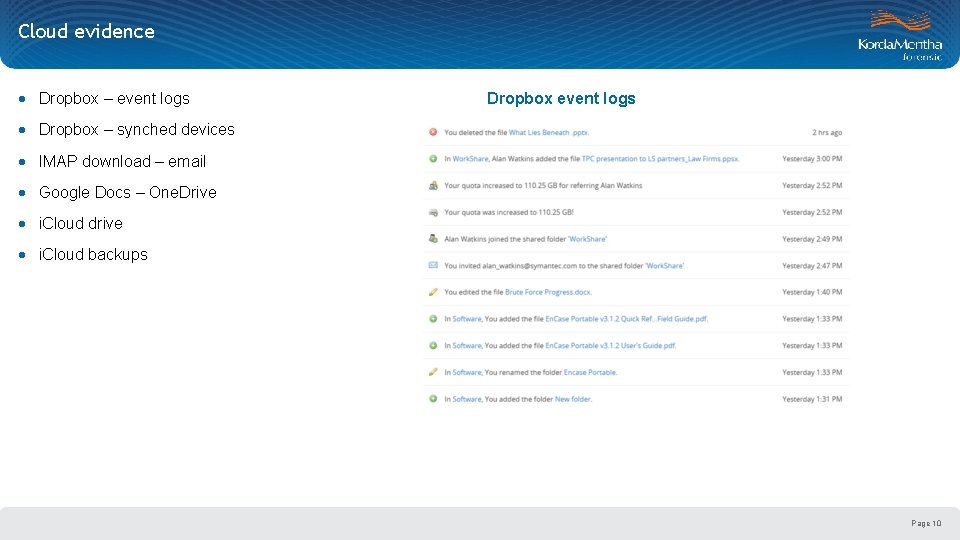
Task: Click the green add icon beside 'TPC presentation'
Action: tap(433, 159)
